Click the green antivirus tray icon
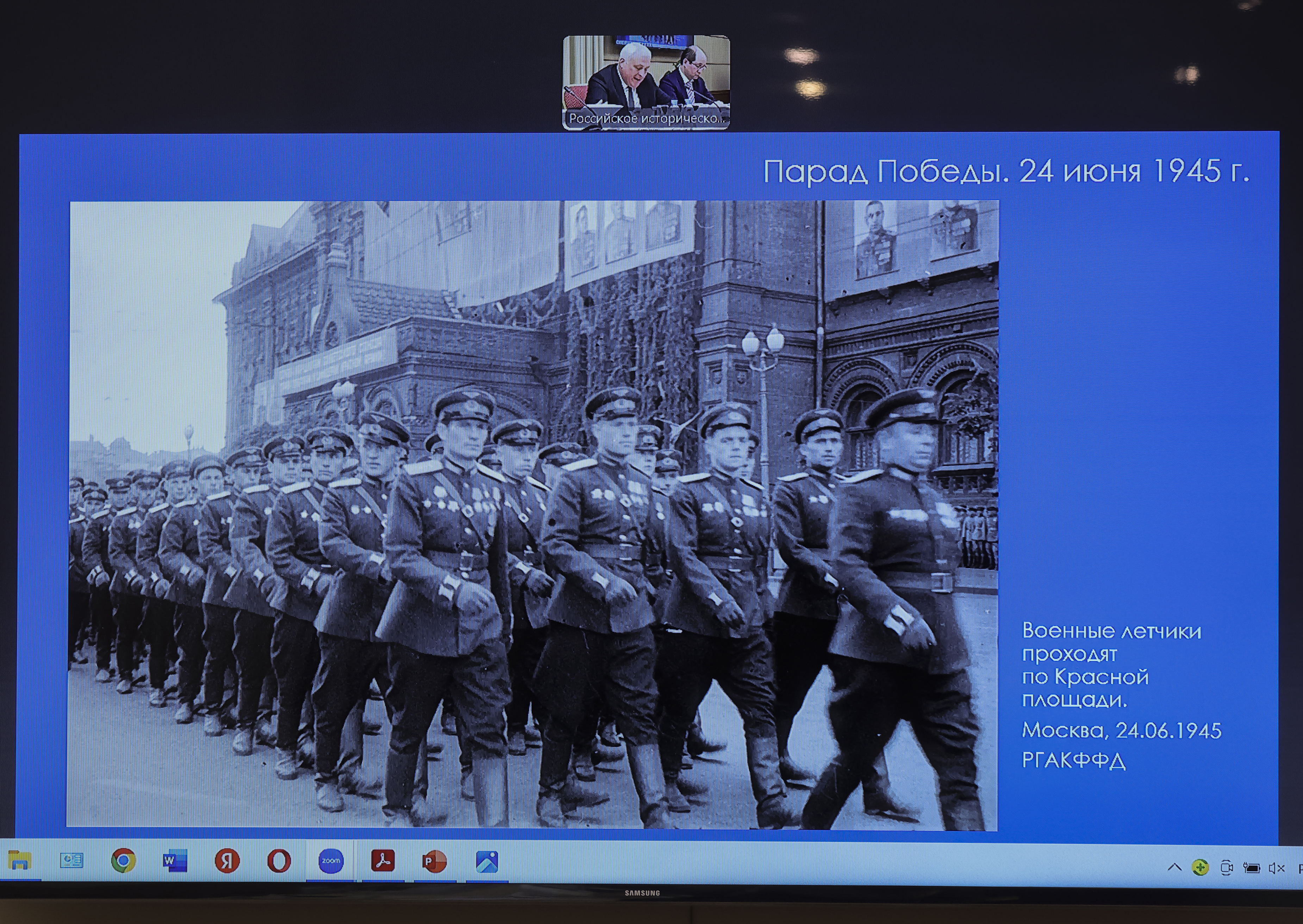The image size is (1303, 924). (1201, 868)
